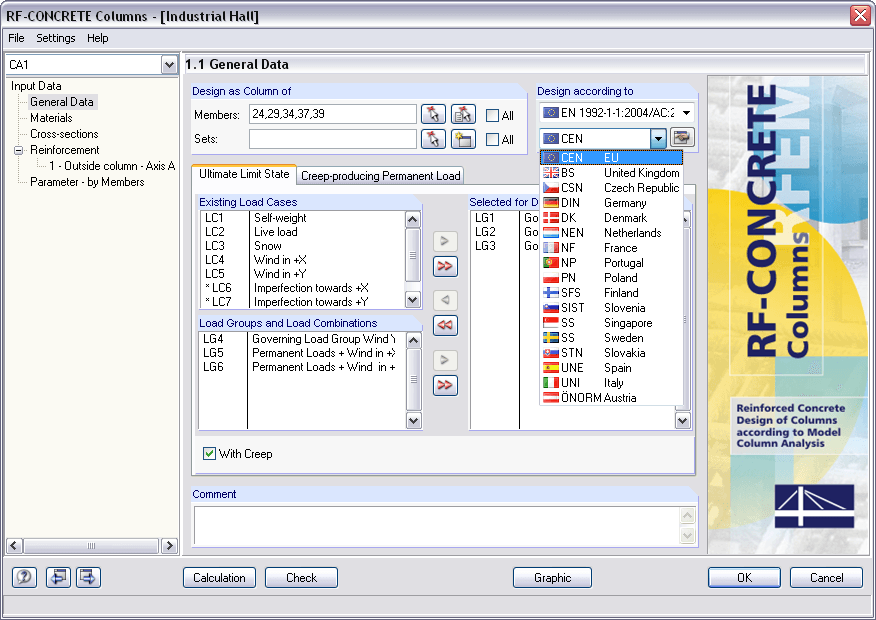Switch to Creep-producing Permanent Load tab

(380, 176)
